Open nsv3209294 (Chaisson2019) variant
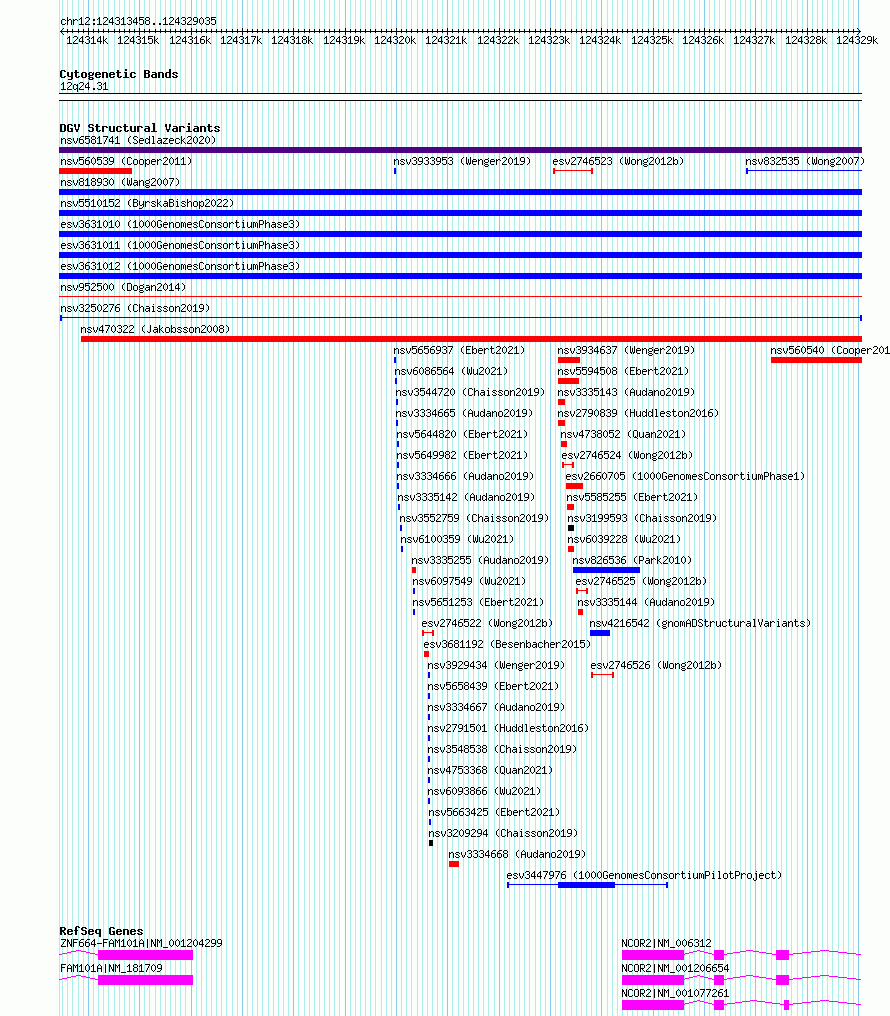This screenshot has height=1016, width=890. pos(503,833)
